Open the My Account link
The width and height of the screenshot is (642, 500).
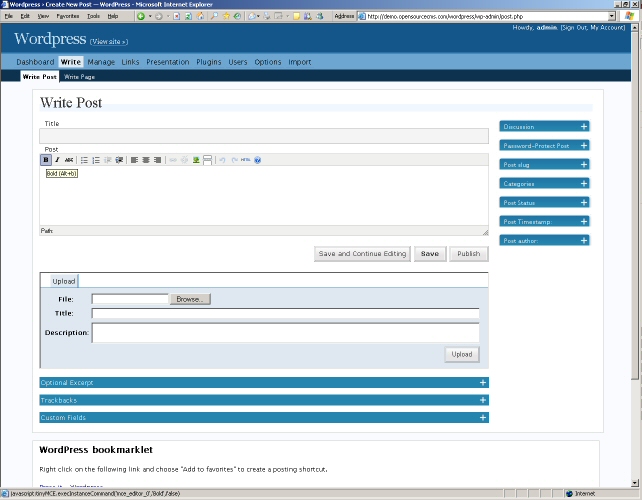click(606, 27)
